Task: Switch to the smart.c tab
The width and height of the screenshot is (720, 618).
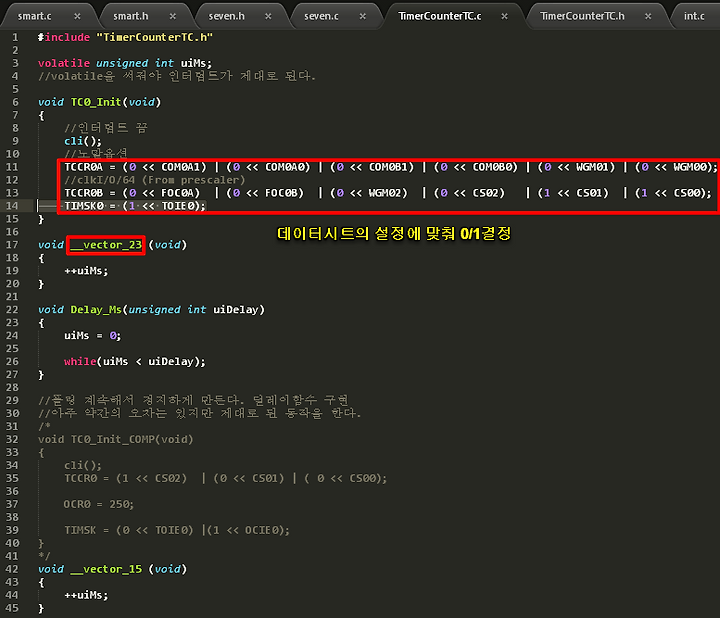Action: pyautogui.click(x=34, y=16)
